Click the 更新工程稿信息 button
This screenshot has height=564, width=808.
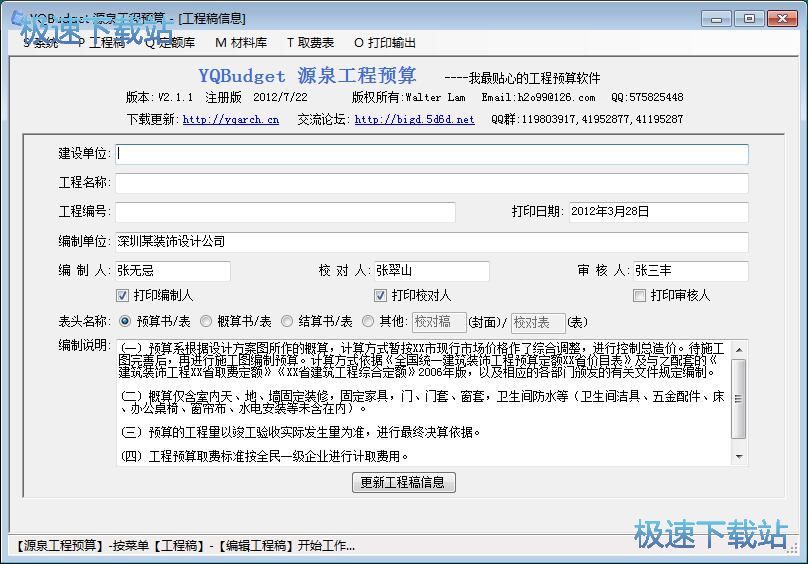[x=404, y=482]
